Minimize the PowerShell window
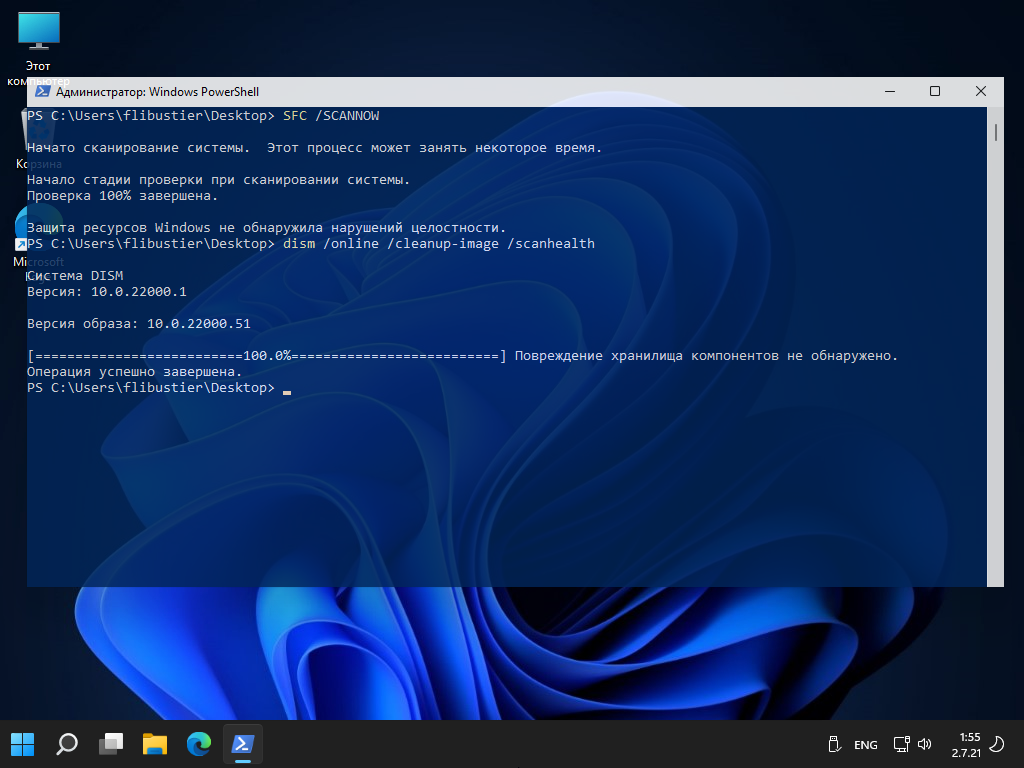The image size is (1024, 768). 890,91
